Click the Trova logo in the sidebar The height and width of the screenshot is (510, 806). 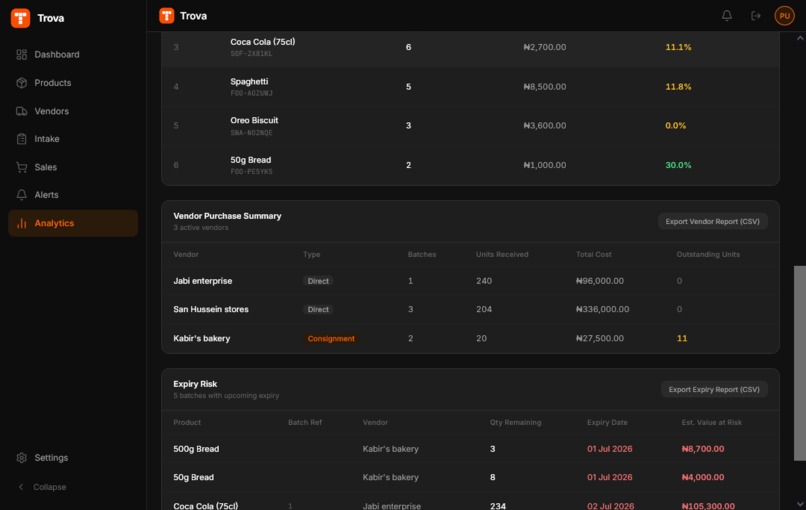(21, 18)
